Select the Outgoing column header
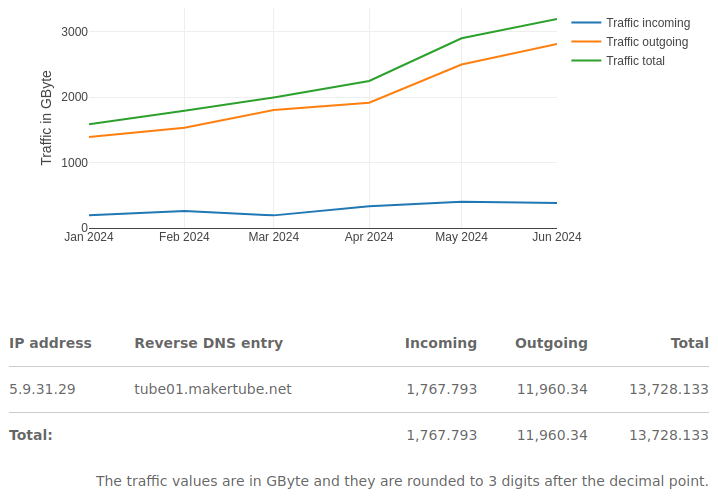Image resolution: width=718 pixels, height=502 pixels. 551,343
